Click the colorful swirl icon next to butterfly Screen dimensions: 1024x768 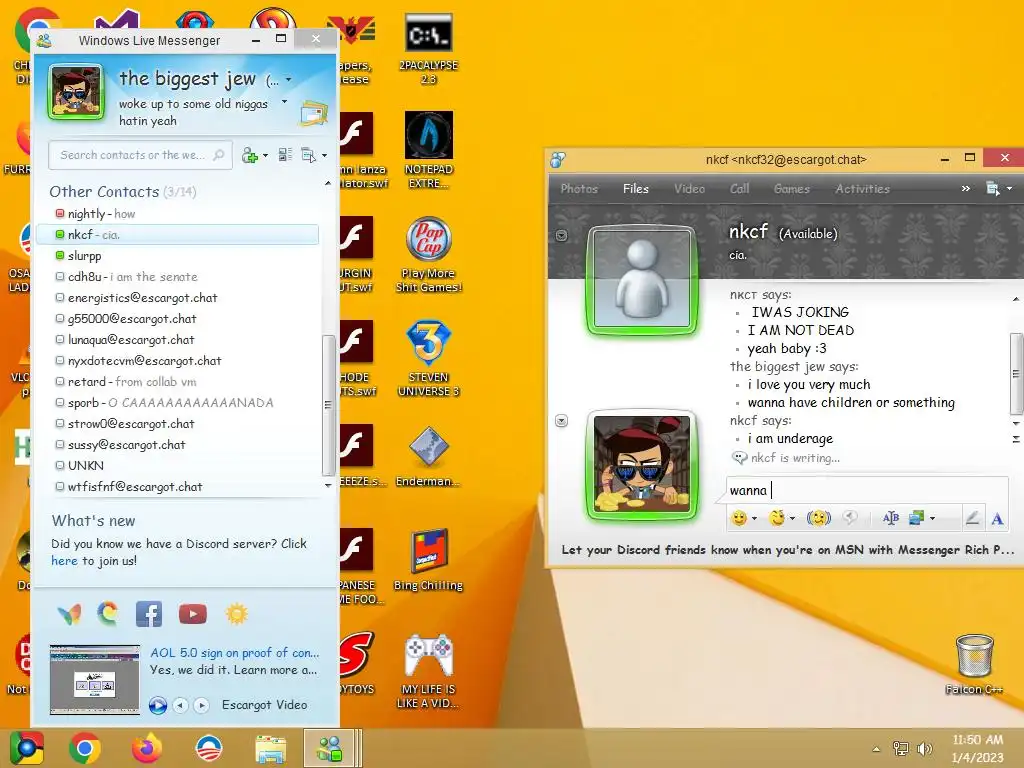(108, 613)
